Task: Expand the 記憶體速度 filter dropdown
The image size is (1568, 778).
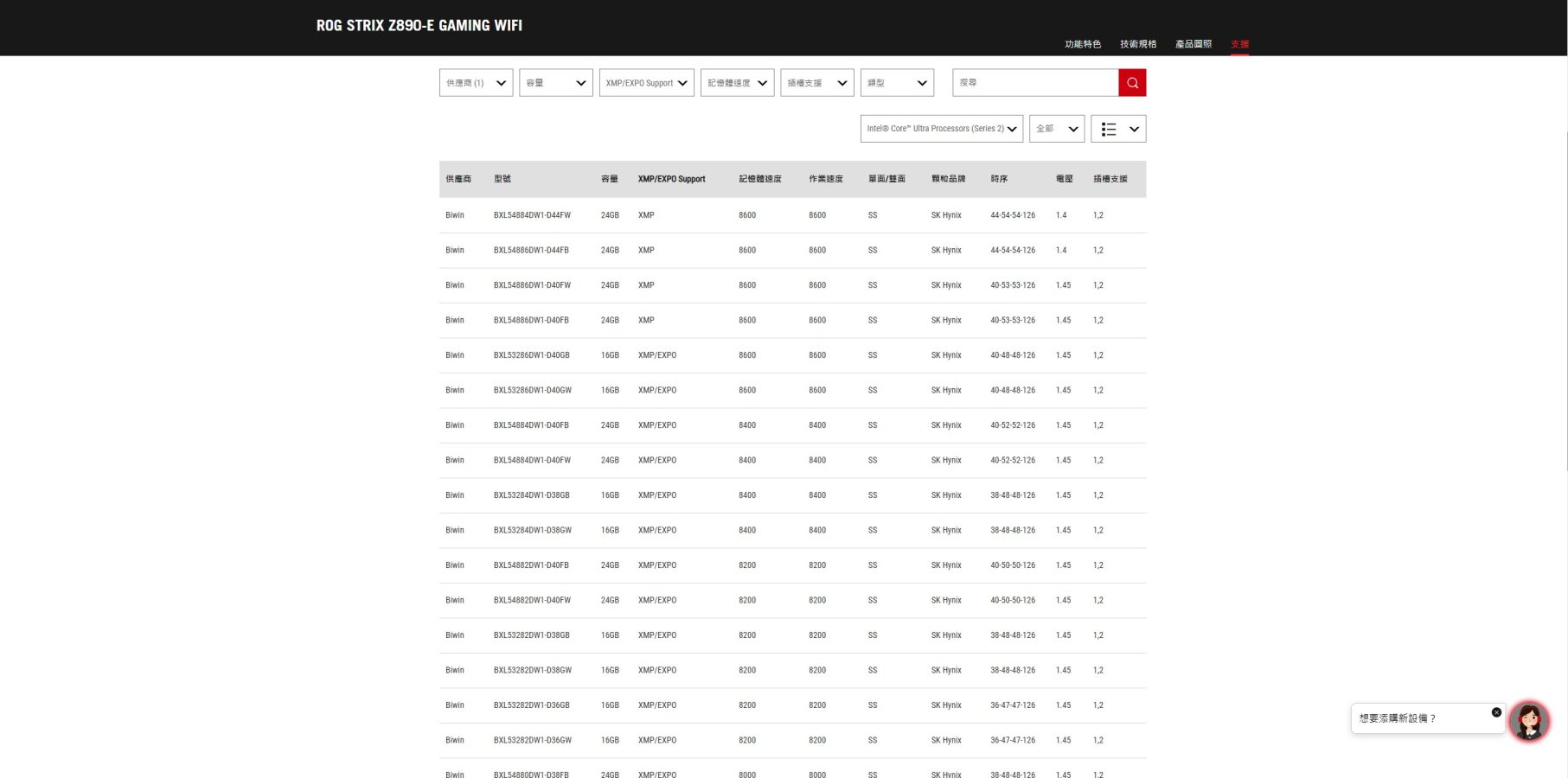Action: [x=737, y=83]
